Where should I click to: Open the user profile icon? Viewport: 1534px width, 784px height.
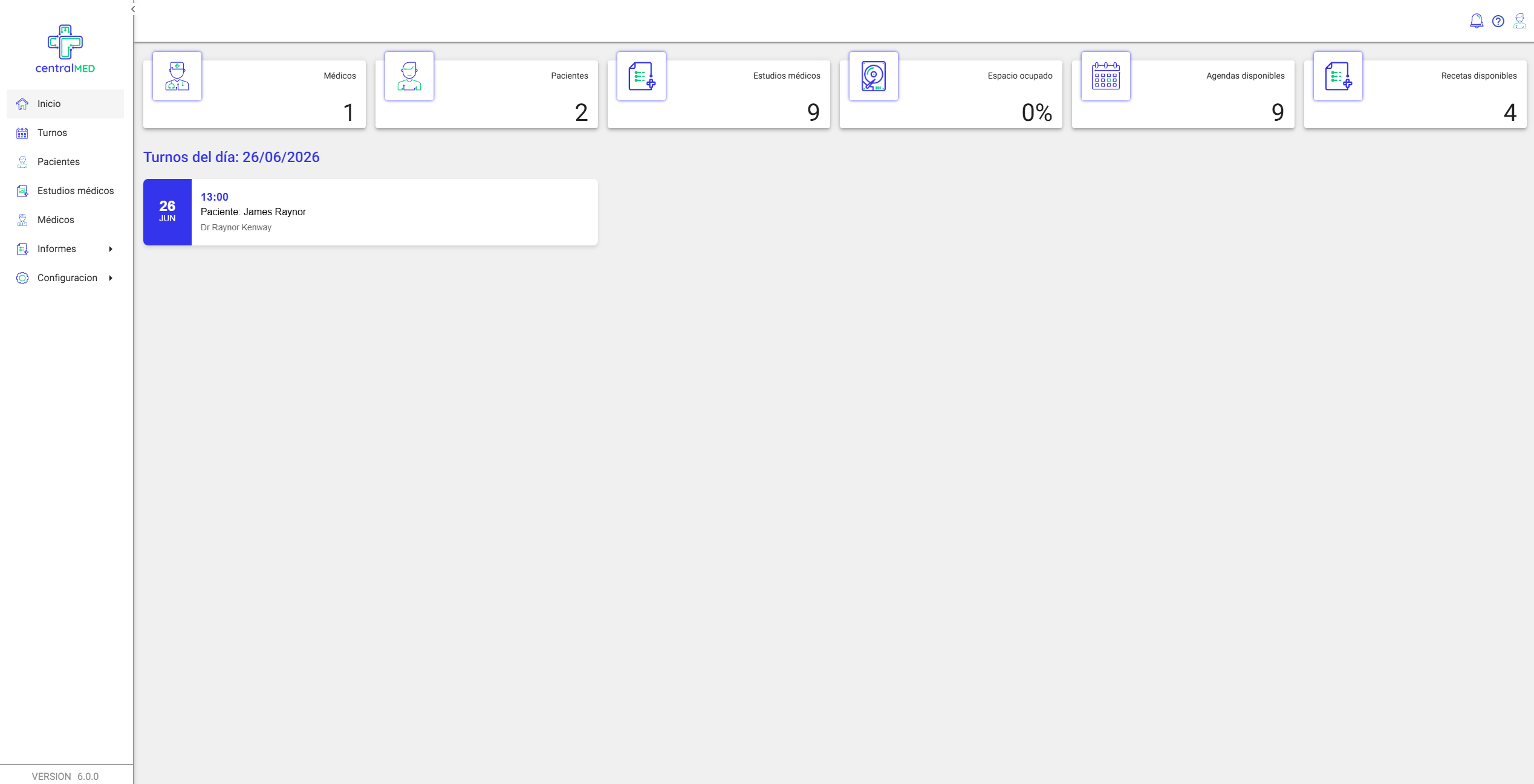(1519, 21)
